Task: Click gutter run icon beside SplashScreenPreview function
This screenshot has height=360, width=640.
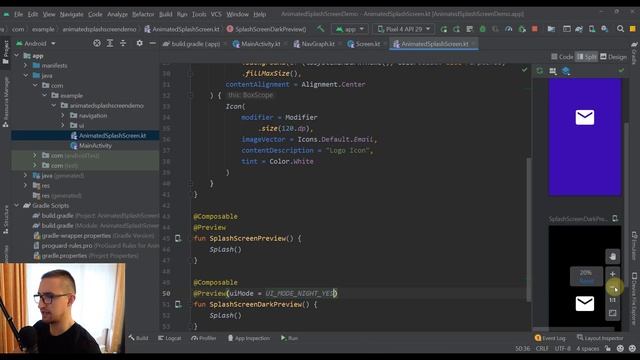Action: [x=178, y=238]
